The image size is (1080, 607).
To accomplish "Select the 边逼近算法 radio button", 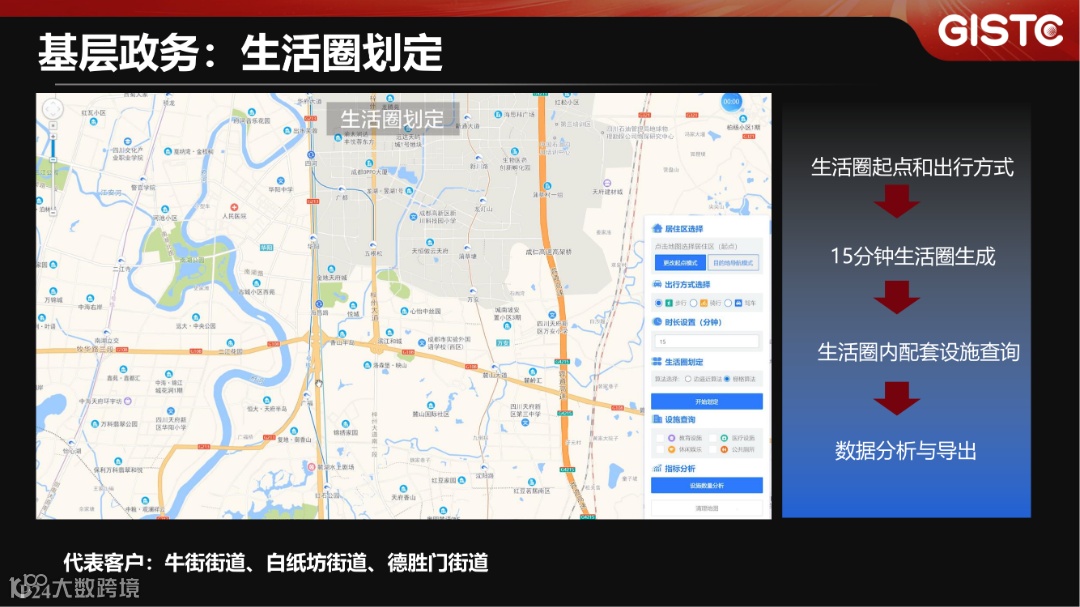I will click(x=687, y=379).
